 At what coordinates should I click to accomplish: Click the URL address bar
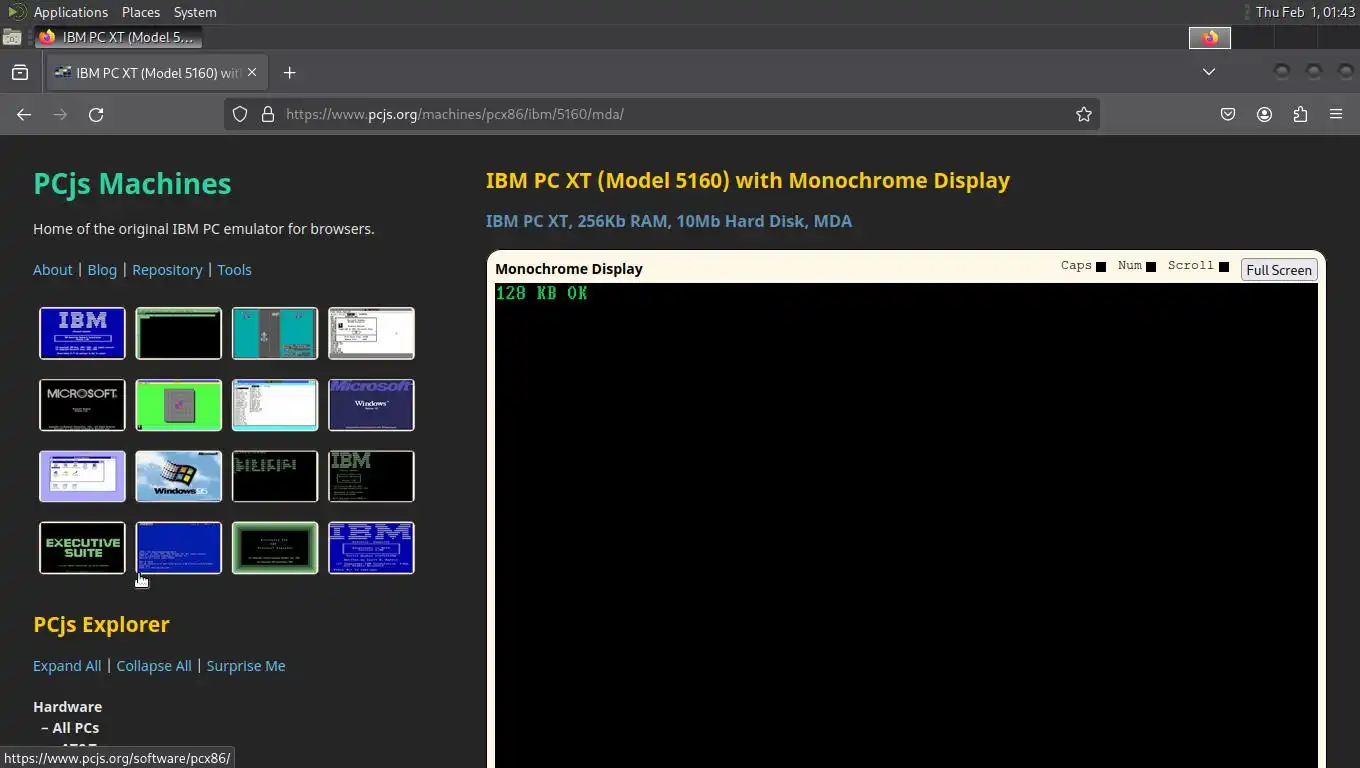[x=660, y=114]
